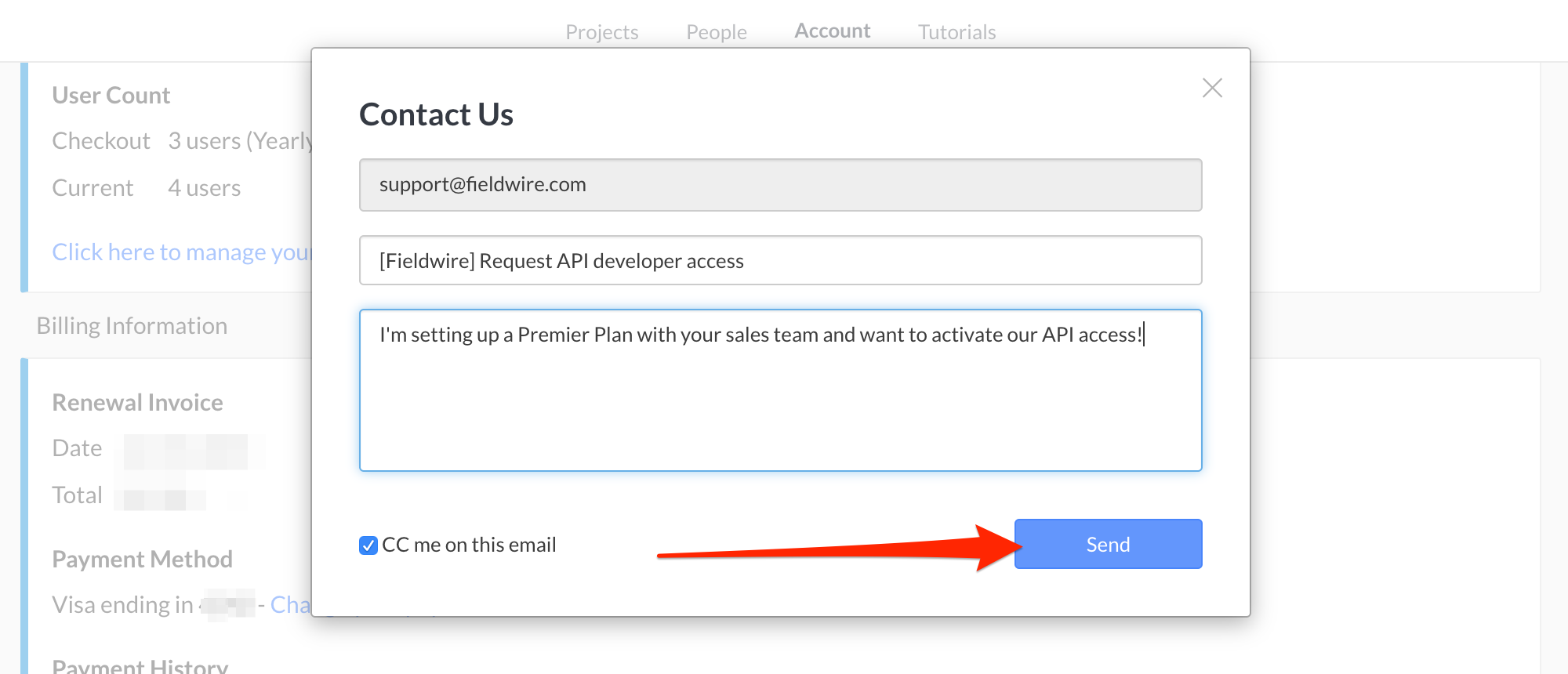
Task: Click the Change link beside Visa
Action: pos(290,605)
